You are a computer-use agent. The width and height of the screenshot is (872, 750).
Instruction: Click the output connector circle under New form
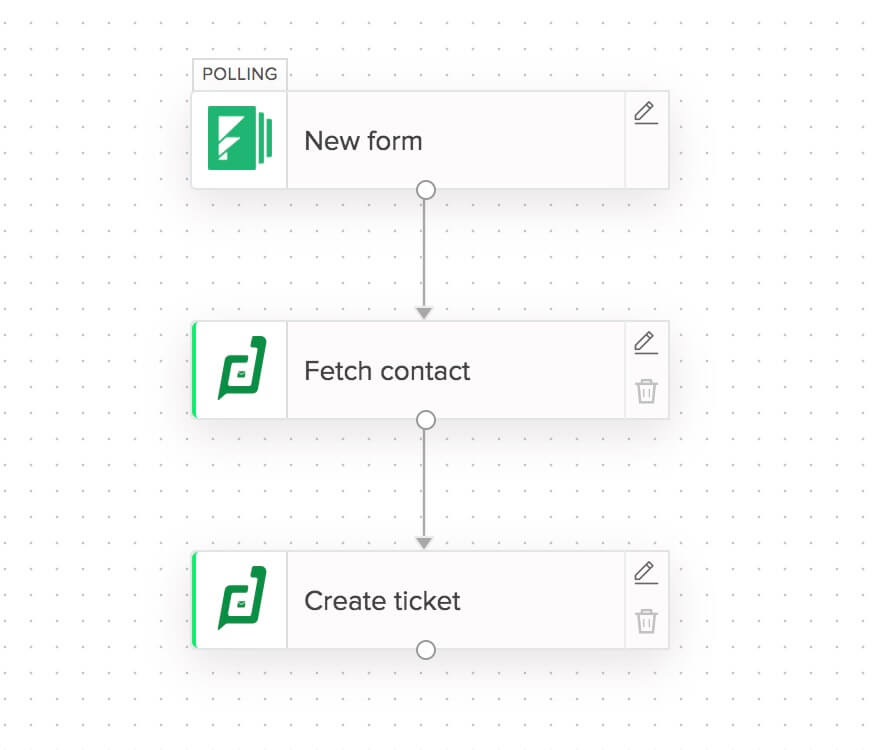coord(425,190)
